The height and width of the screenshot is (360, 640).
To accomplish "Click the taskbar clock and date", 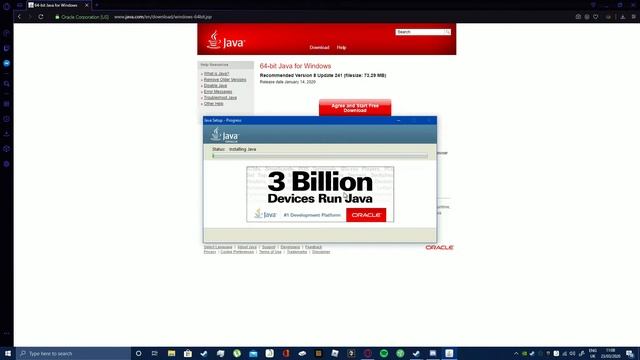I will pos(611,353).
